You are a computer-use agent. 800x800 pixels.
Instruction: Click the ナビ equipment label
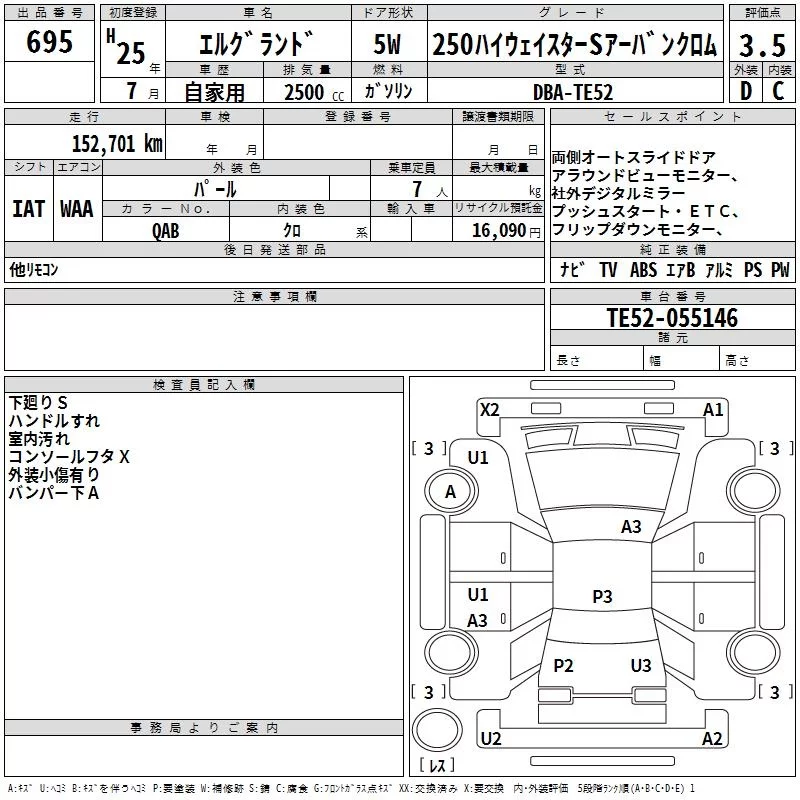tap(572, 269)
